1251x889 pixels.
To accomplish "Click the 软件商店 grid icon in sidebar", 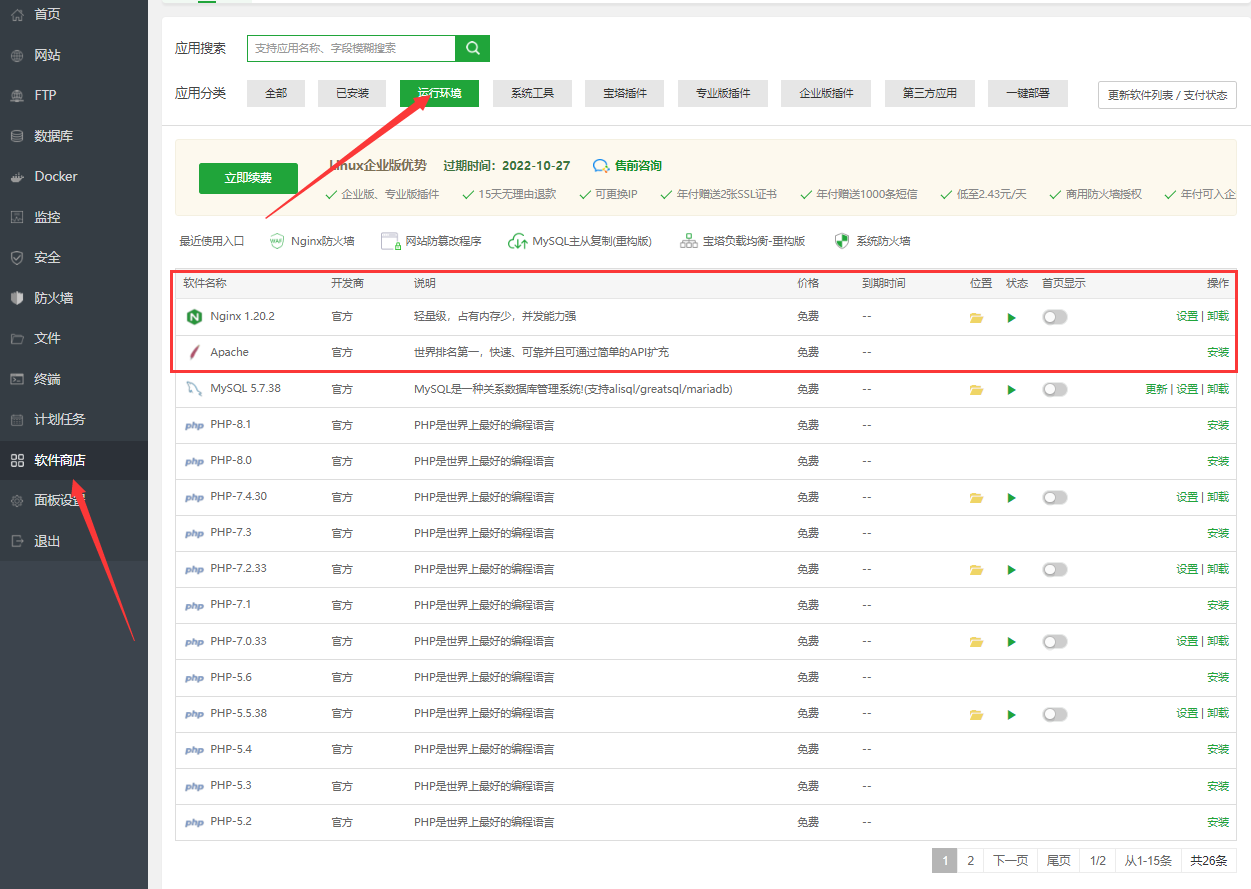I will [x=16, y=460].
